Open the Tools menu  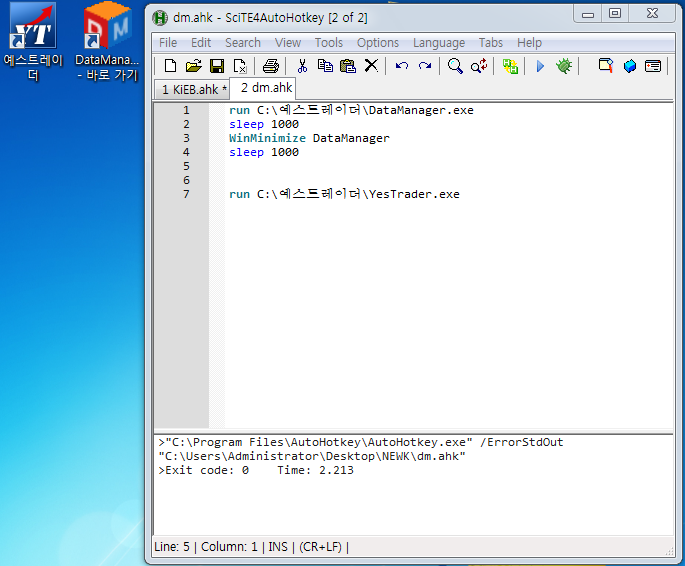[x=328, y=43]
